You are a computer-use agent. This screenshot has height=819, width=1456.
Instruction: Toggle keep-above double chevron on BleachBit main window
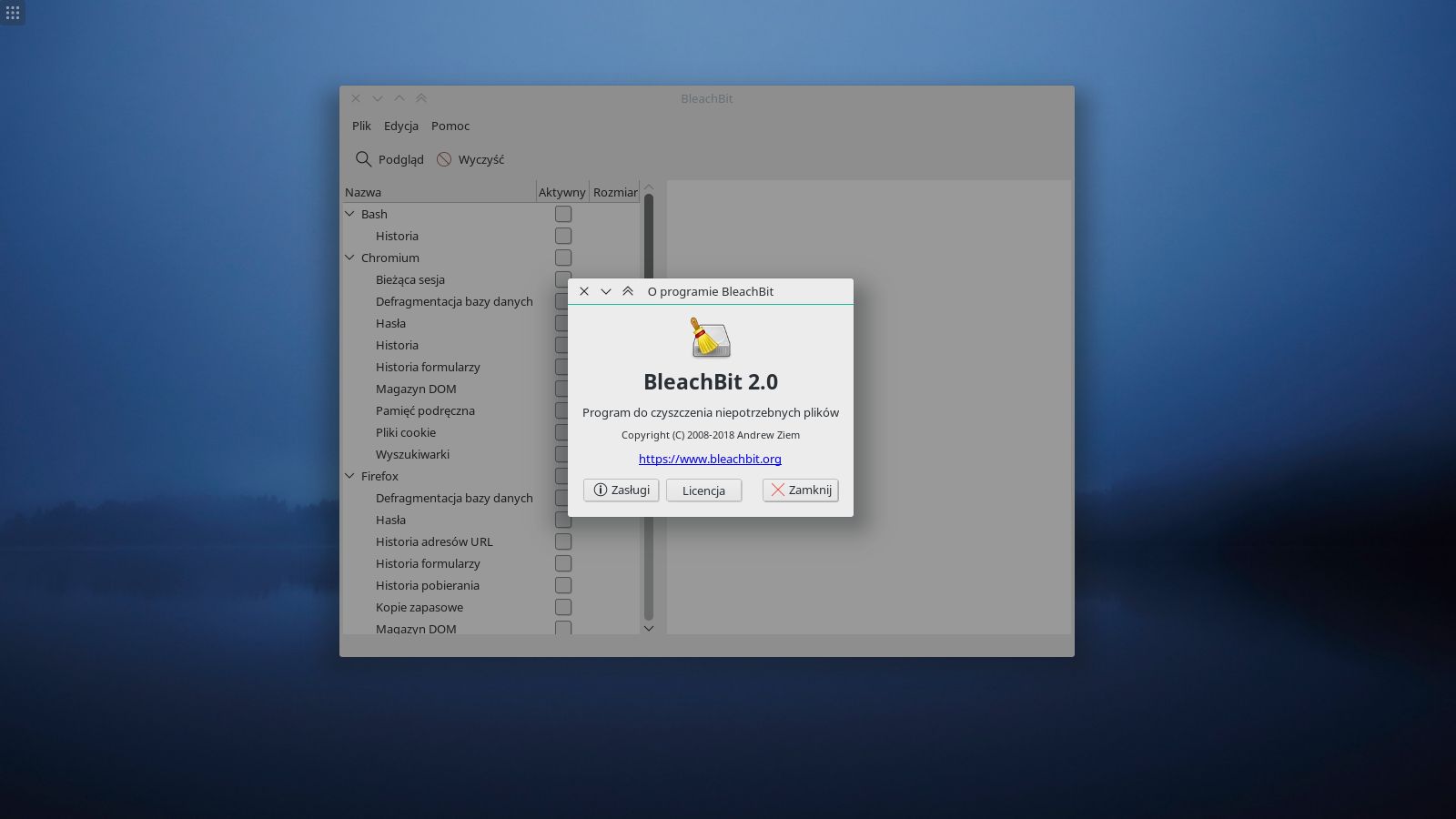pos(421,98)
